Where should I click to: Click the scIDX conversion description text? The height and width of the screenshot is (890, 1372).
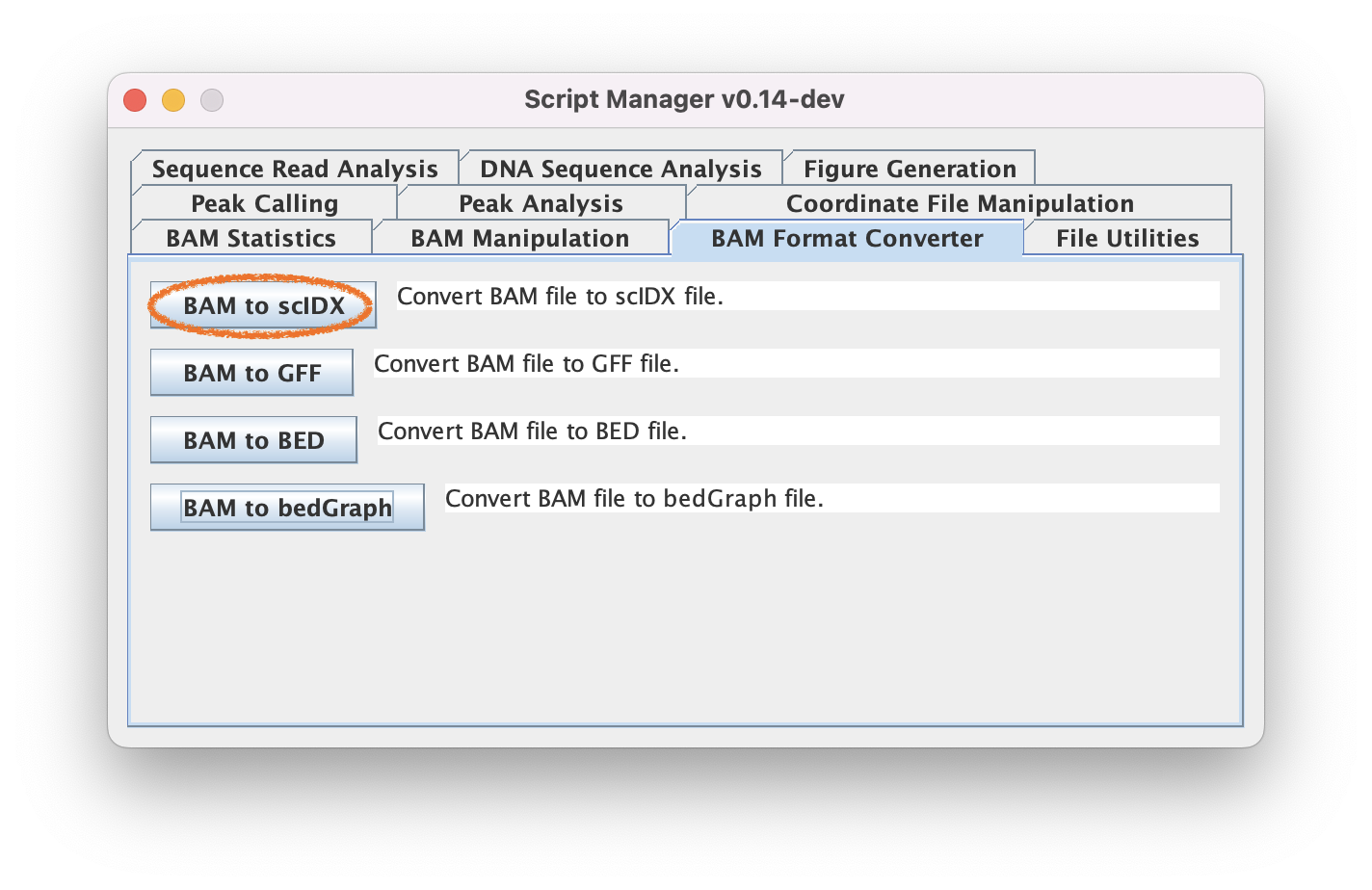point(807,297)
